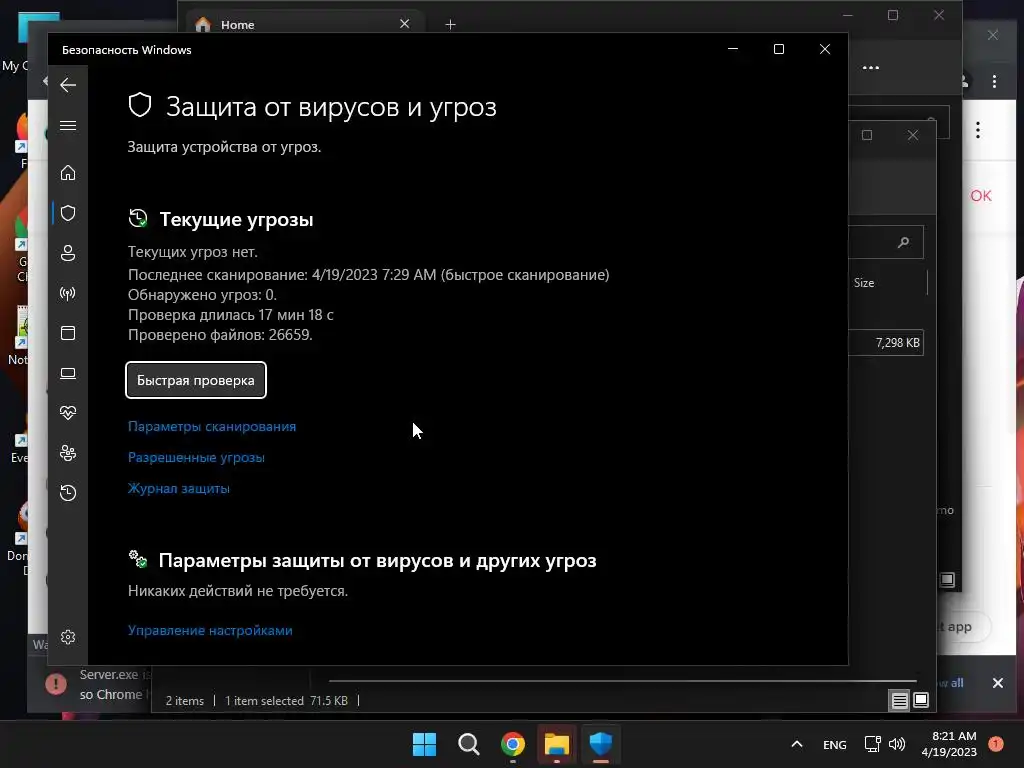Open the Параметры сканирования link
This screenshot has height=768, width=1024.
pos(212,426)
